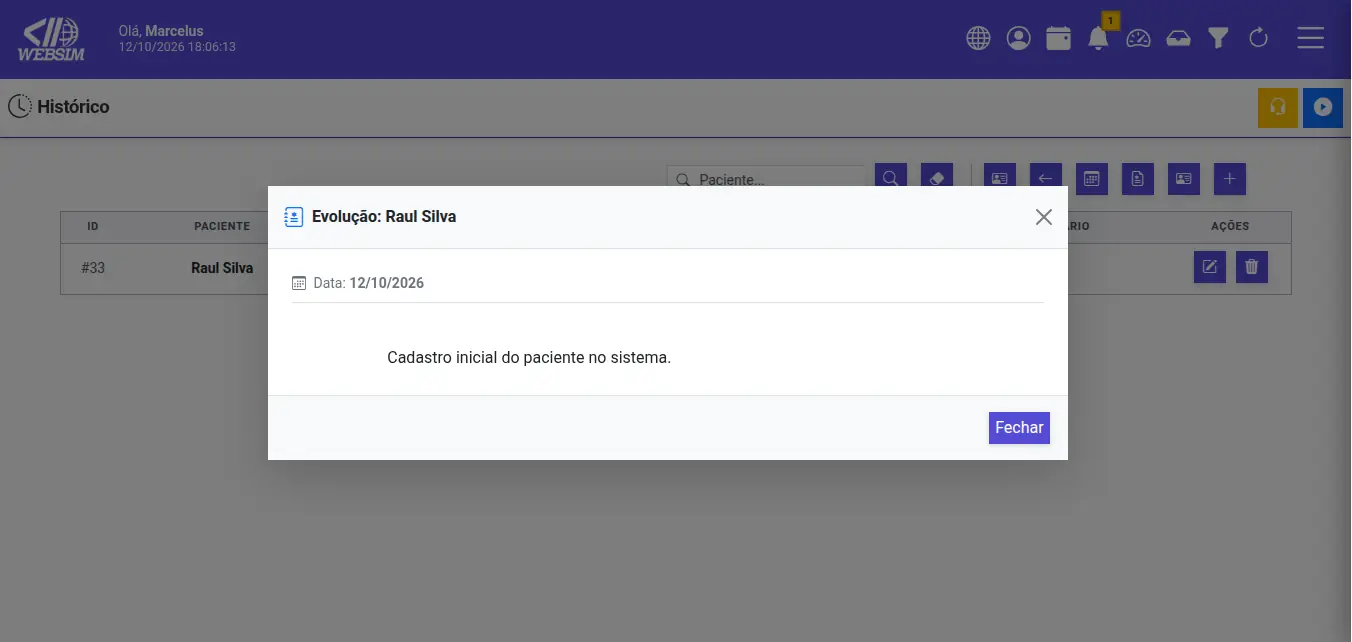Click the PACIENTE column header
Viewport: 1352px width, 642px height.
[222, 226]
